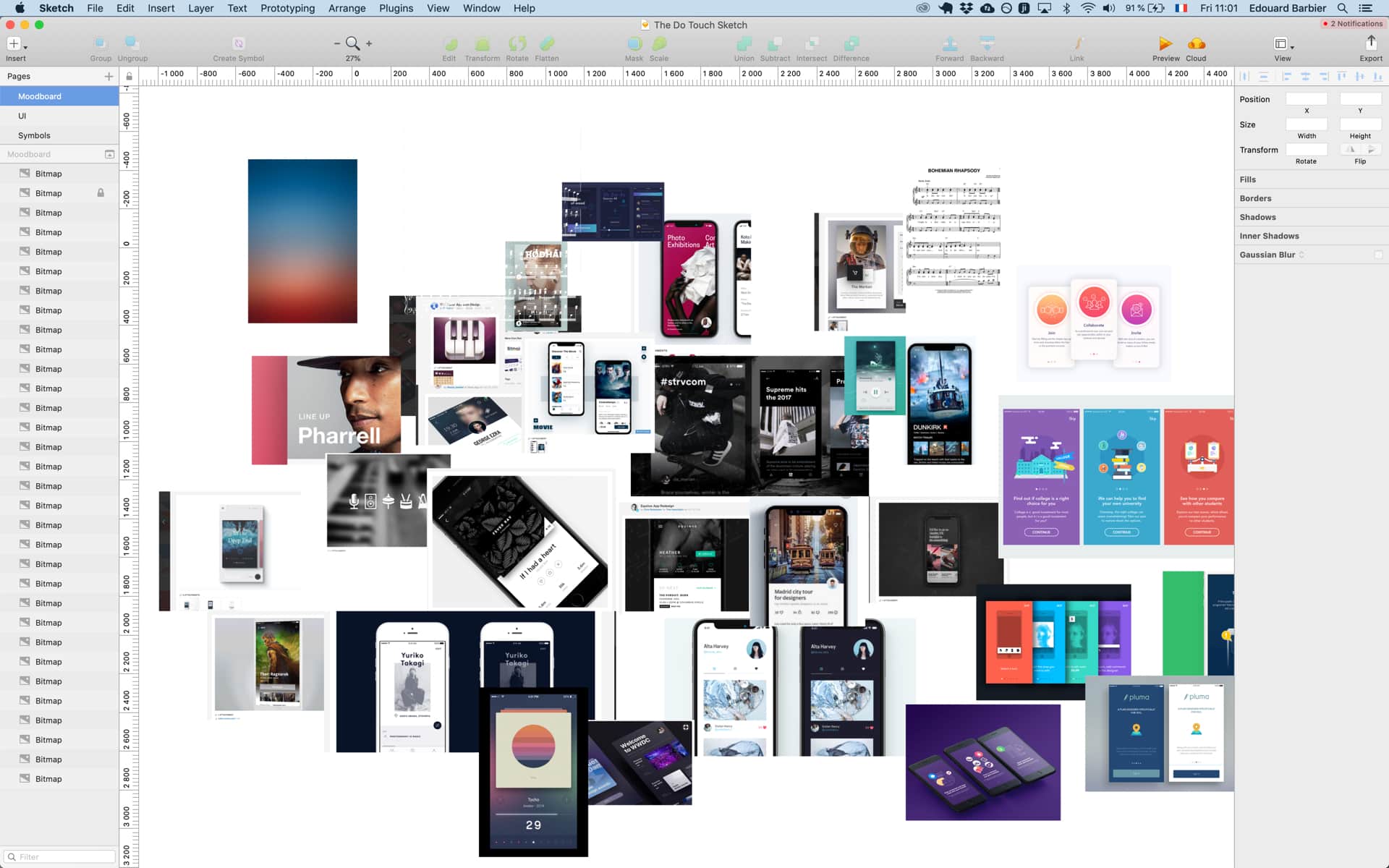Toggle lock on second Bitmap layer
The height and width of the screenshot is (868, 1389).
click(100, 192)
